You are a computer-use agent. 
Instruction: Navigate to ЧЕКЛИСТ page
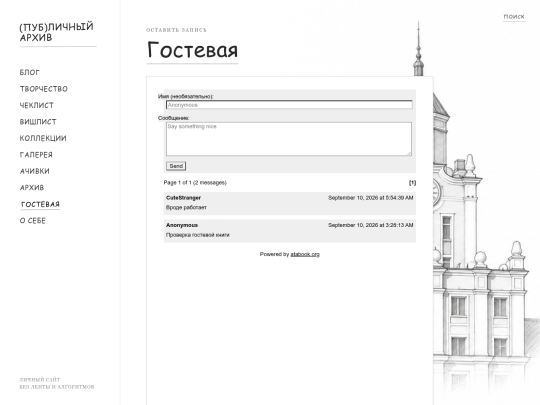(x=37, y=105)
